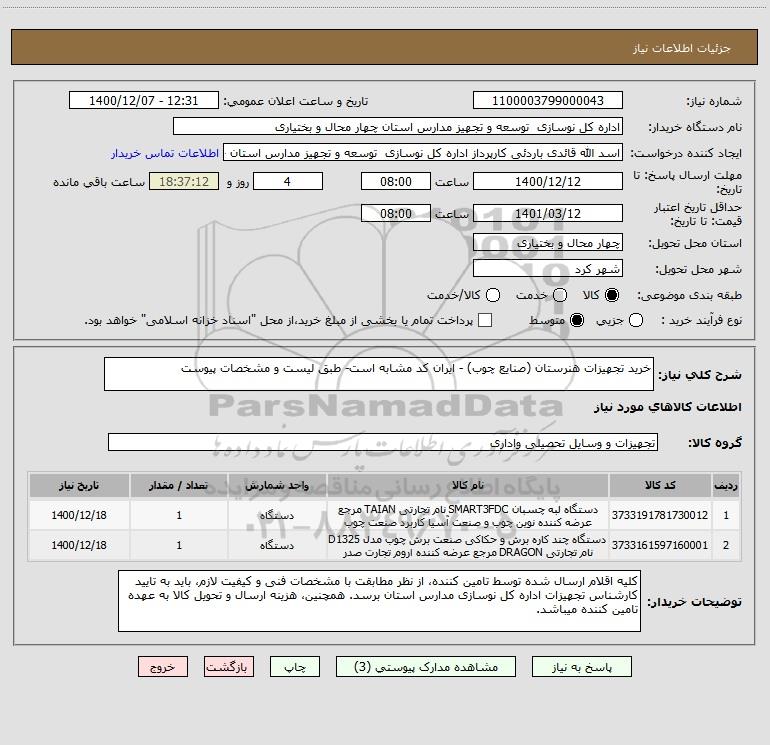
Task: Click the unit دستگاه in the SMART3FDC row
Action: pyautogui.click(x=277, y=515)
